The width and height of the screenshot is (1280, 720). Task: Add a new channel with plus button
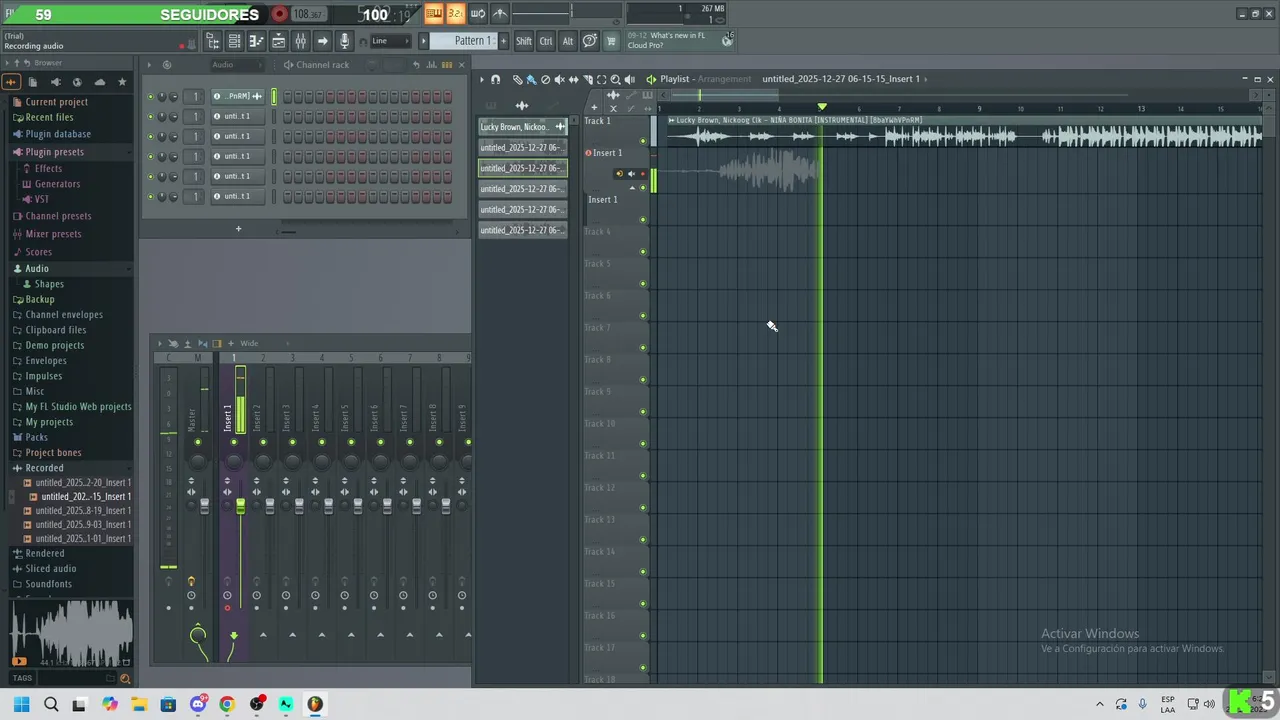pyautogui.click(x=238, y=229)
